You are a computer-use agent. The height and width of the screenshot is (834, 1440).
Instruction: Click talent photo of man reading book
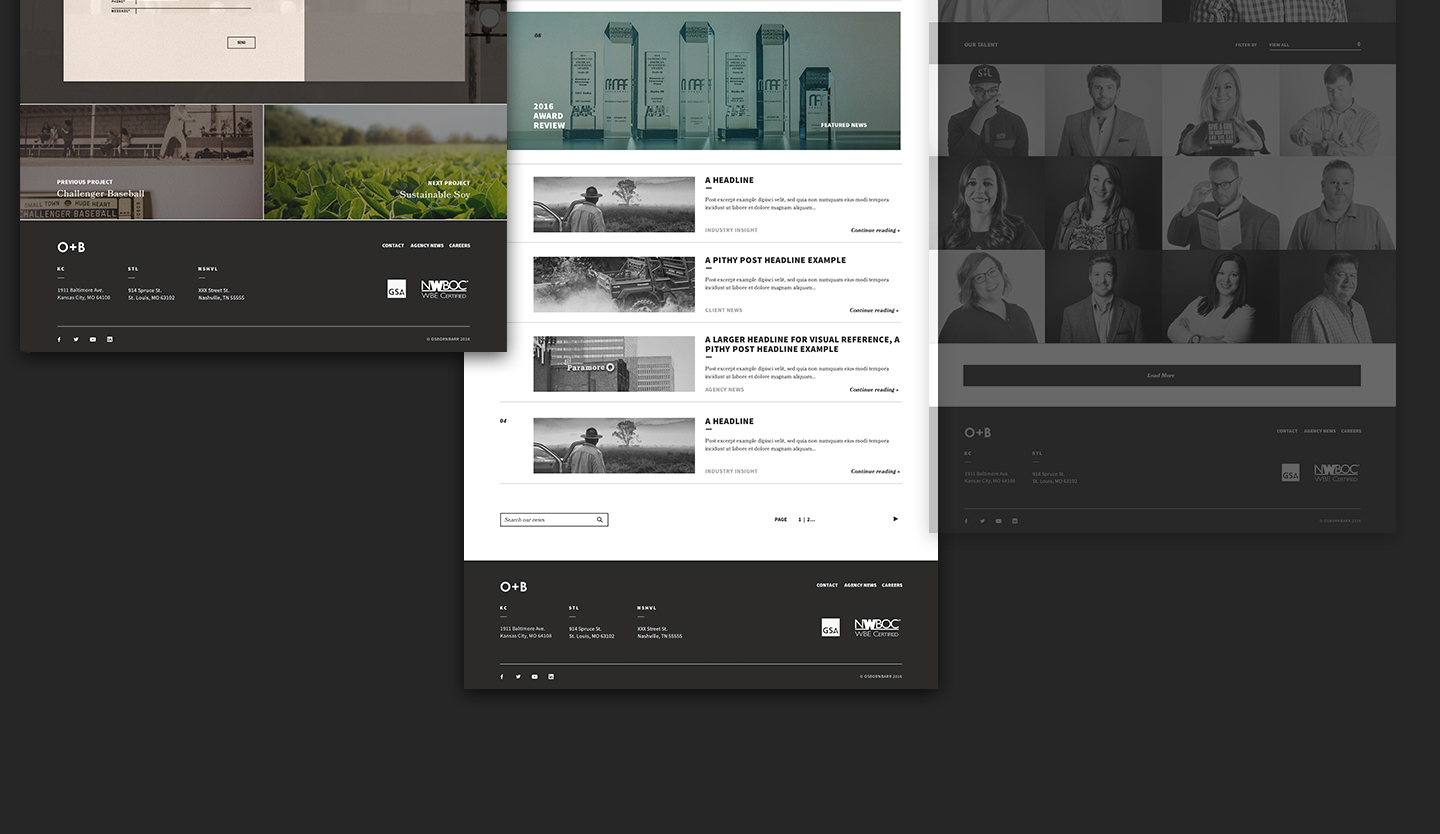tap(1221, 203)
